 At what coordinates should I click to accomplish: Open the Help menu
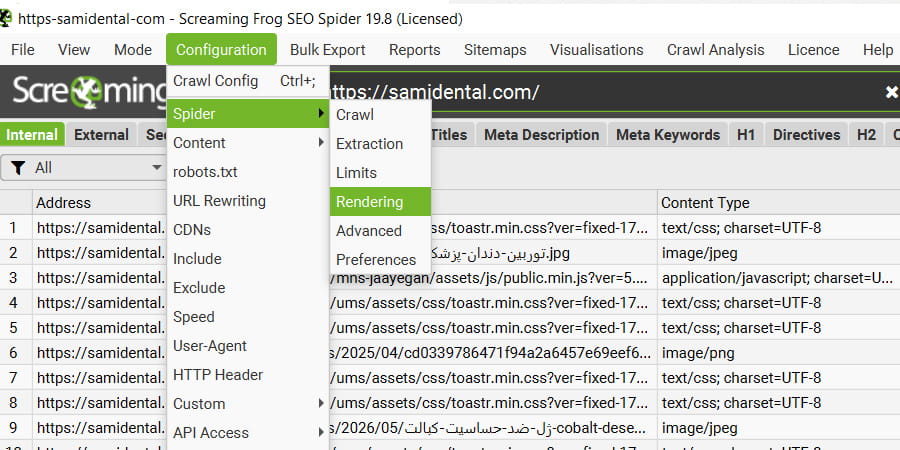pos(878,50)
